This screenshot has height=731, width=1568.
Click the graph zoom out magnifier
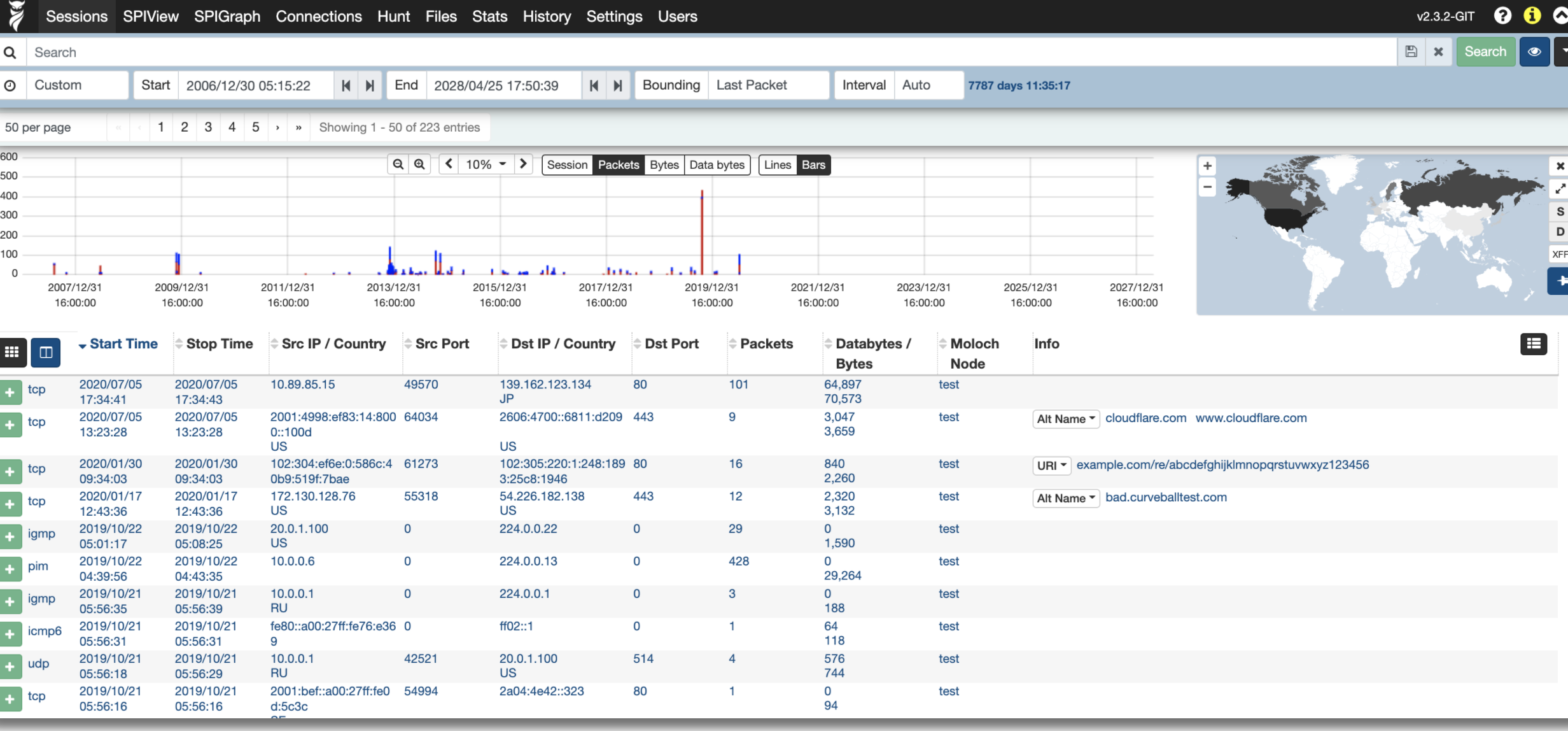click(x=398, y=164)
